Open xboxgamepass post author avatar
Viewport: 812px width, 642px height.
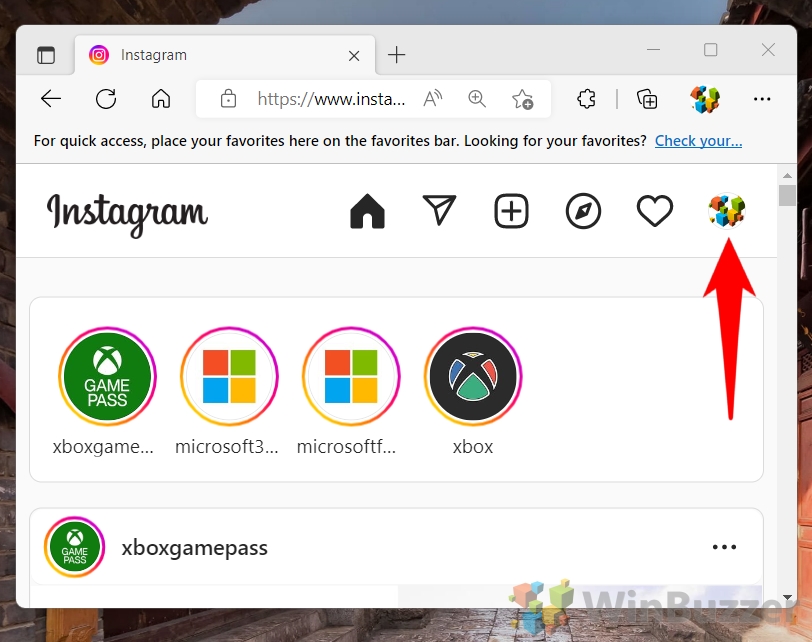coord(75,547)
